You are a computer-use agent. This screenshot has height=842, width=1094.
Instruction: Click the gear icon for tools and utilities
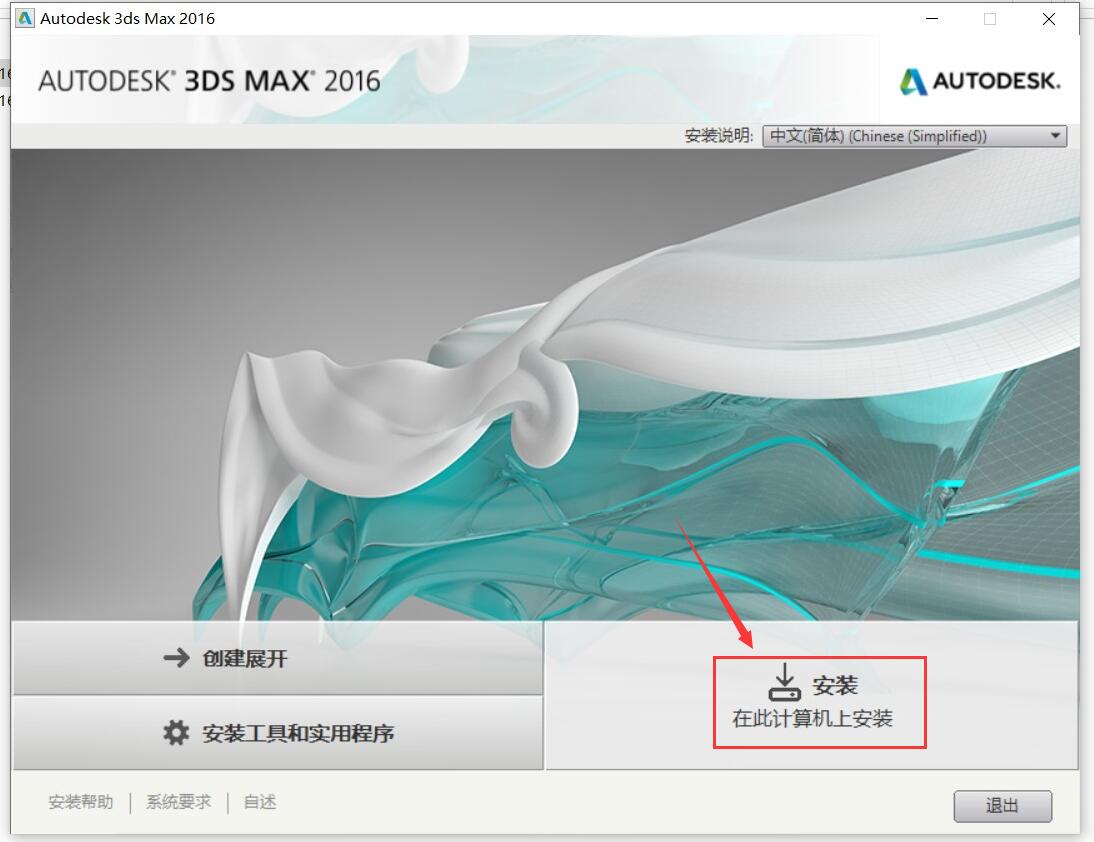(x=176, y=732)
